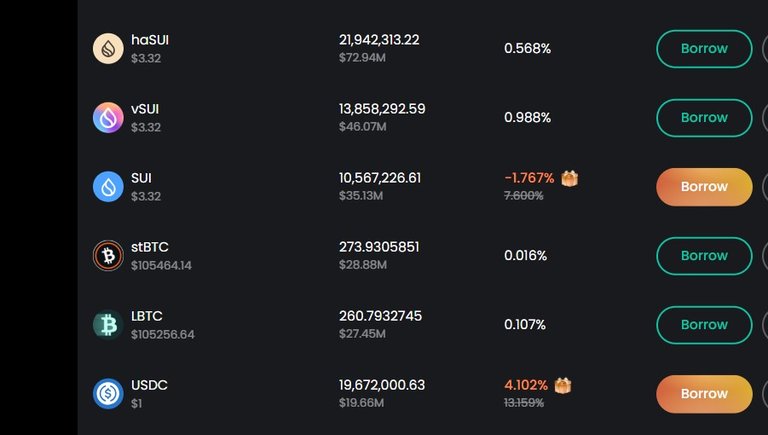
Task: Click the haSUI token icon
Action: (108, 48)
